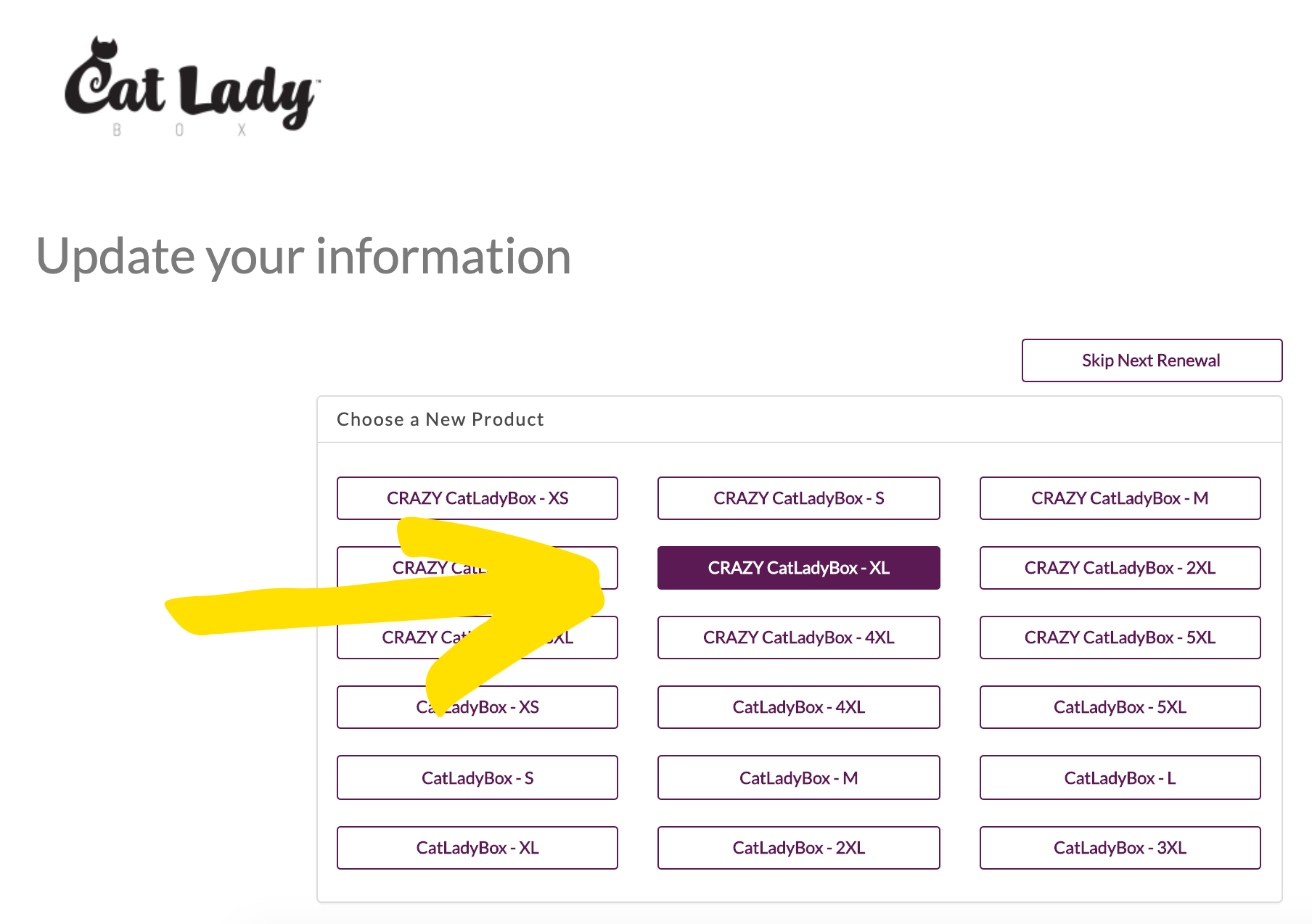The image size is (1312, 924).
Task: Select CRAZY CatLadyBox - 4XL product
Action: [x=798, y=638]
